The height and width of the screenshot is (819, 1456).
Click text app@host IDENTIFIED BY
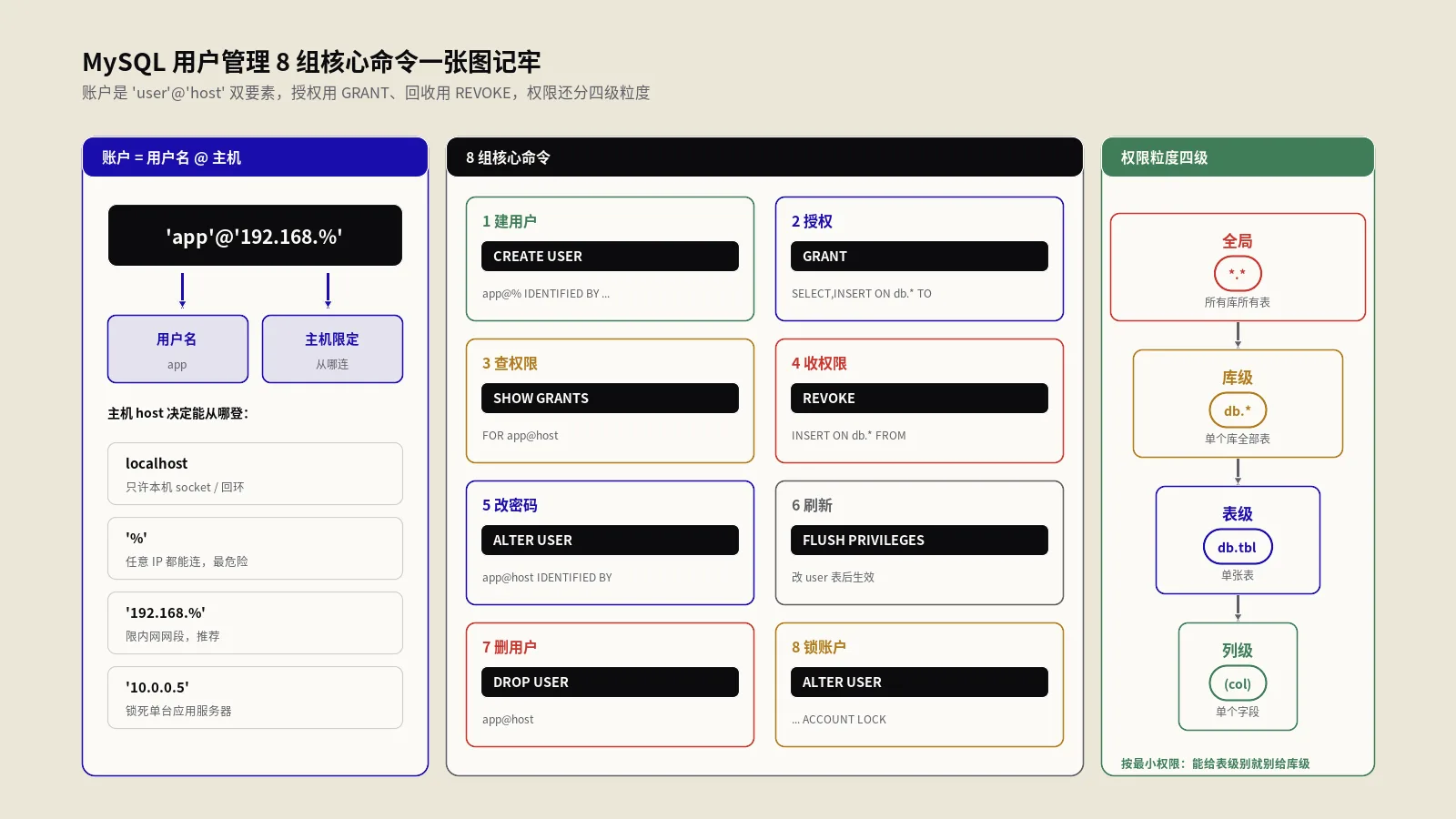click(547, 578)
